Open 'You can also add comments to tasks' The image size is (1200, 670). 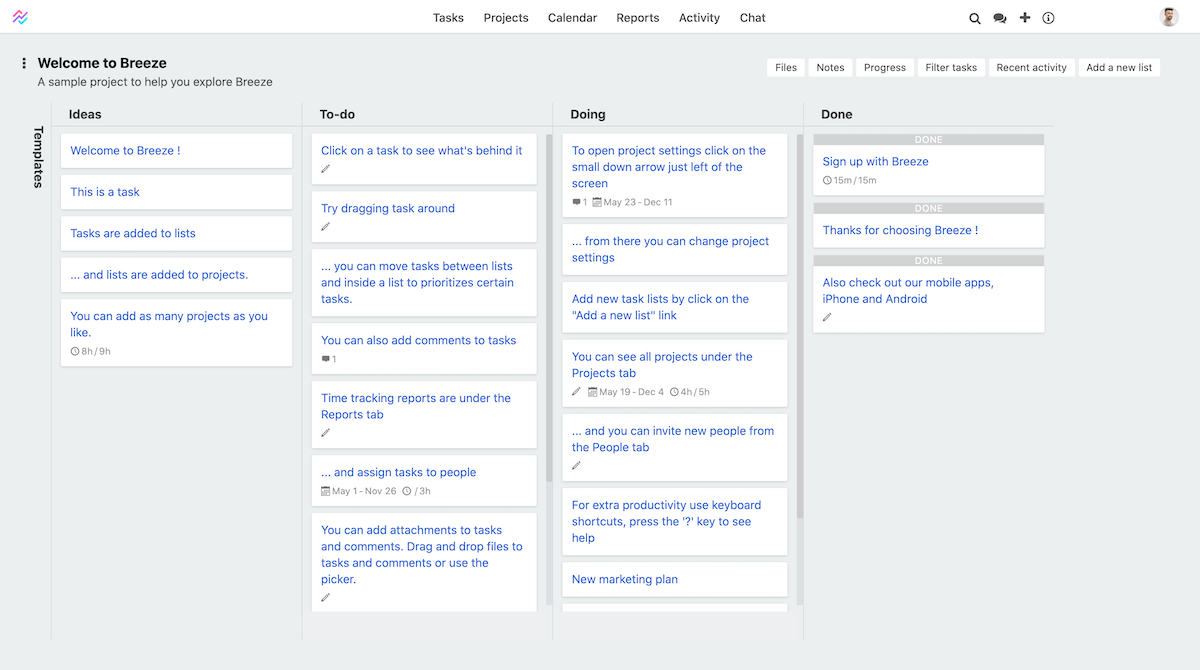(424, 348)
